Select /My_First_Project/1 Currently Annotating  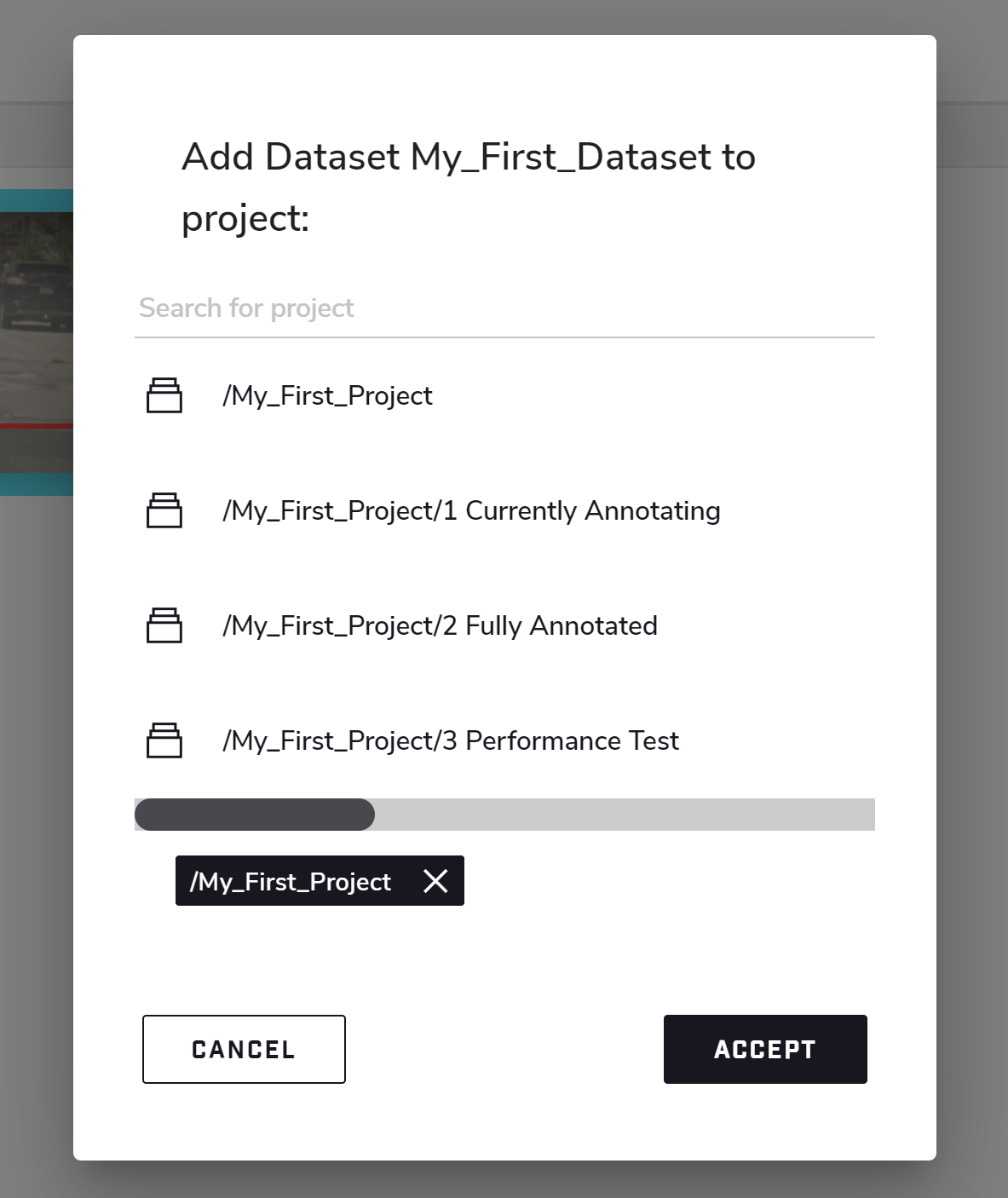[x=472, y=510]
